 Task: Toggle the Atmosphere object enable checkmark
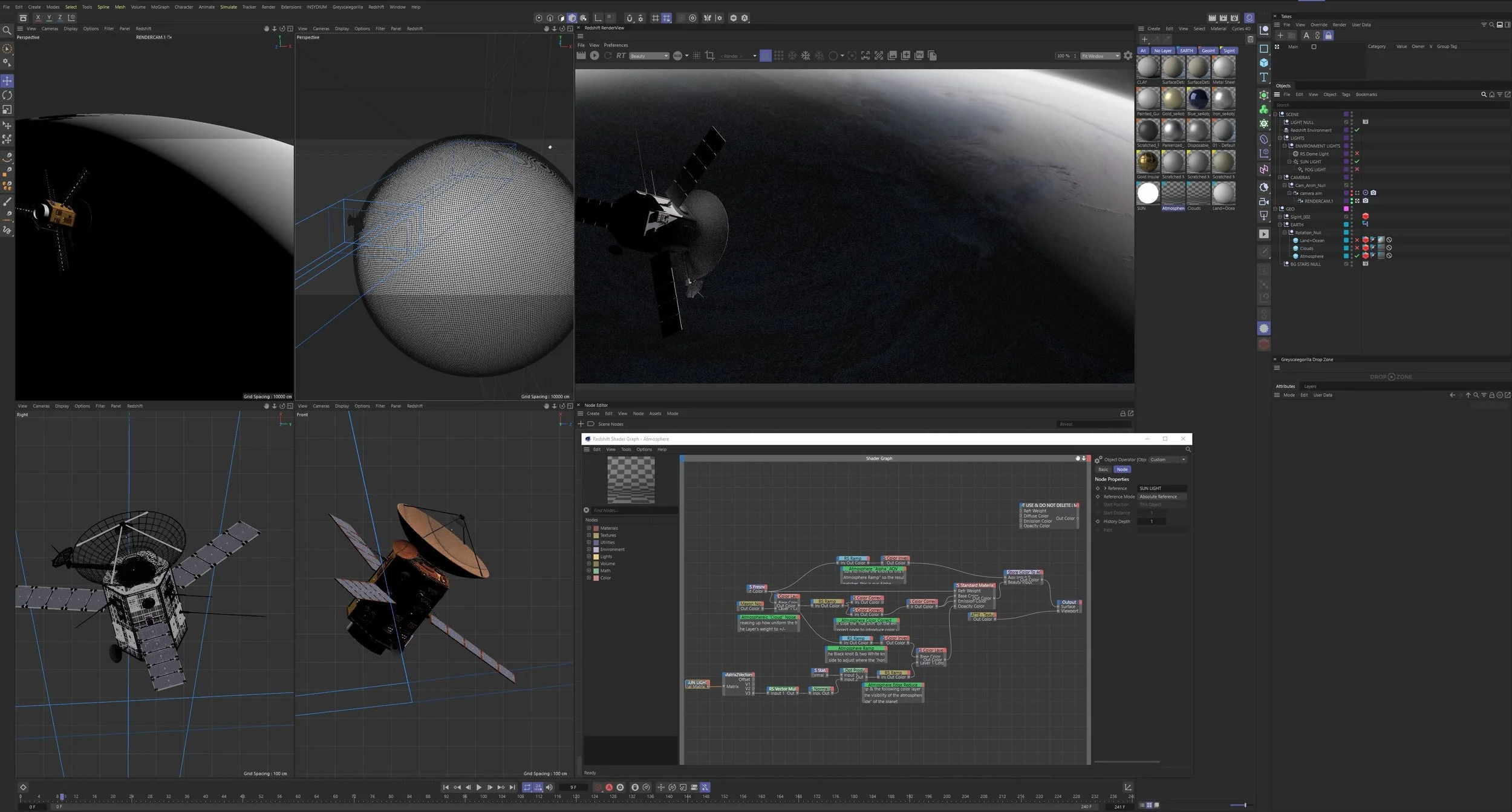click(x=1357, y=256)
